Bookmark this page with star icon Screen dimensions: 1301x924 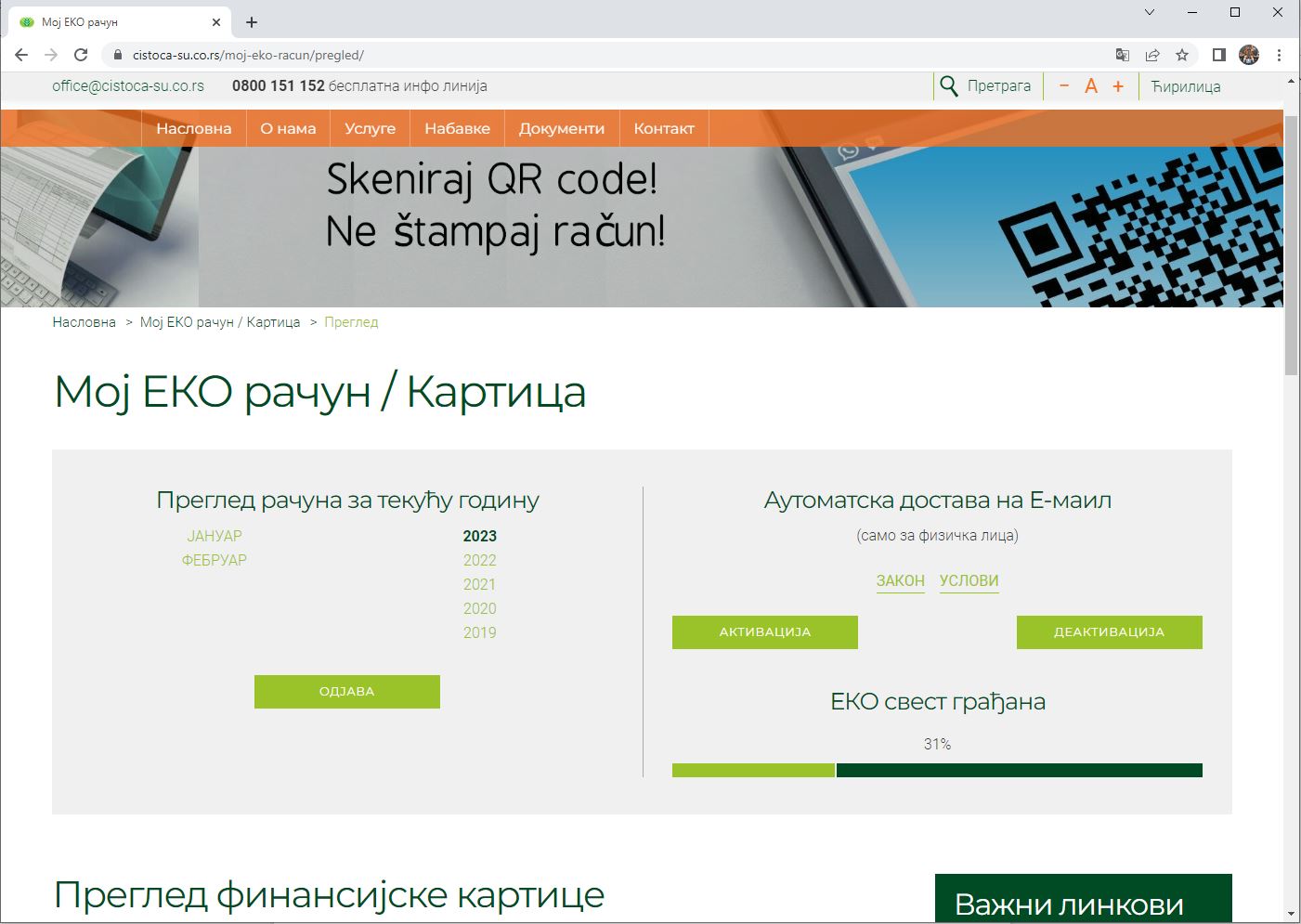click(x=1182, y=55)
